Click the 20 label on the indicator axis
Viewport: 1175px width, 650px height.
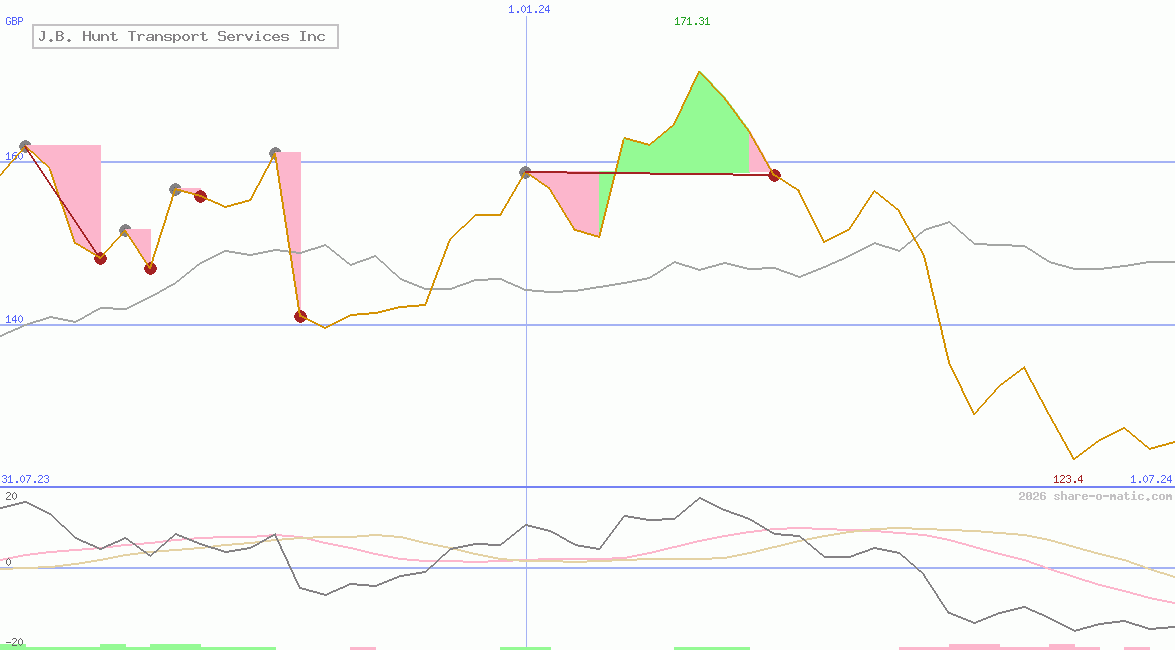(11, 496)
